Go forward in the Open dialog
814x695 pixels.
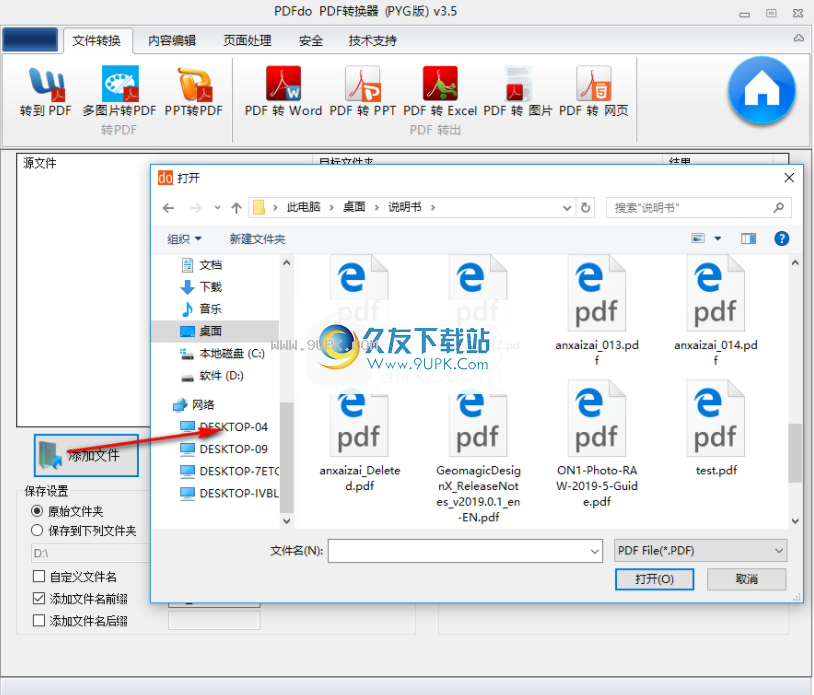tap(196, 208)
